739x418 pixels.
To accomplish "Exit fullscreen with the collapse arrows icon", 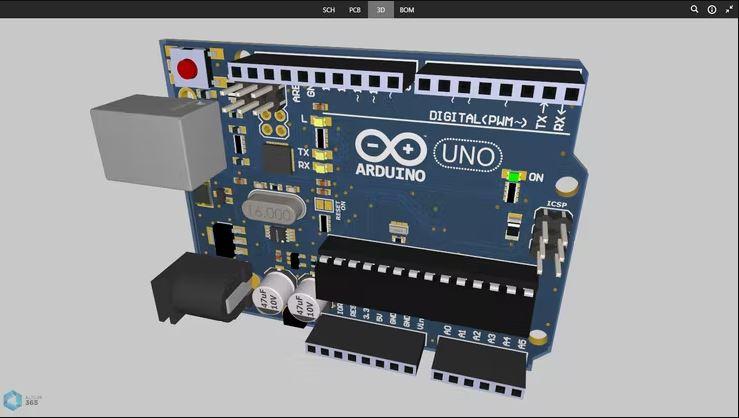I will (729, 9).
